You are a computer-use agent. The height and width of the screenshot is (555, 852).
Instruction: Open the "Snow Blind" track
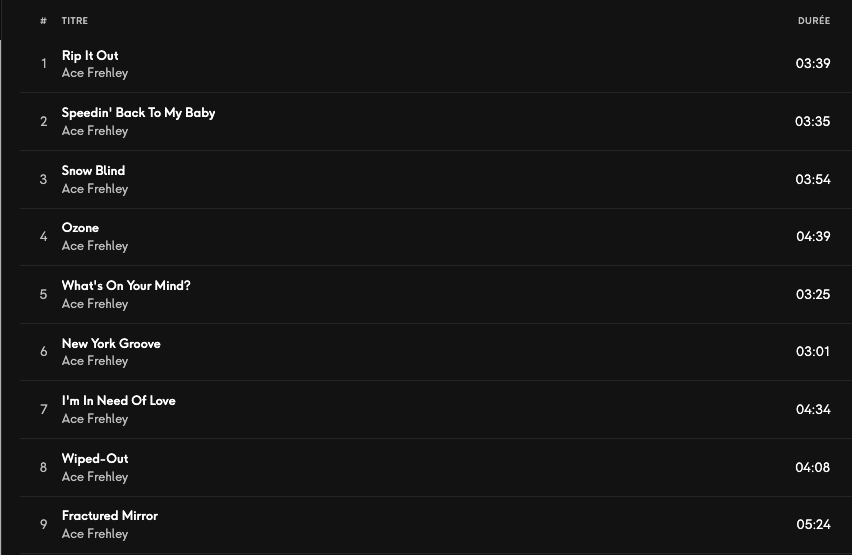coord(93,171)
